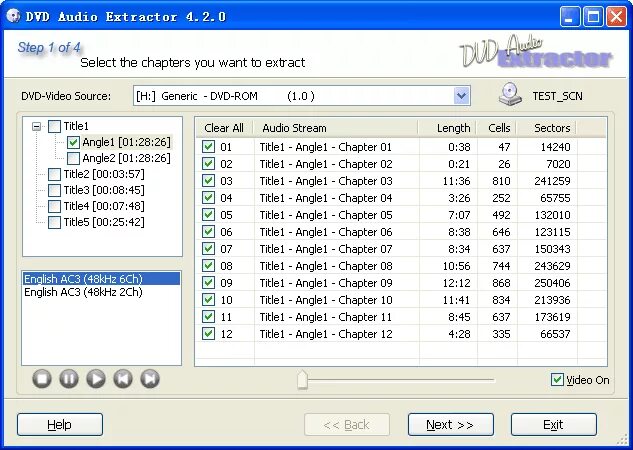
Task: Click cells value 834
Action: [x=501, y=300]
